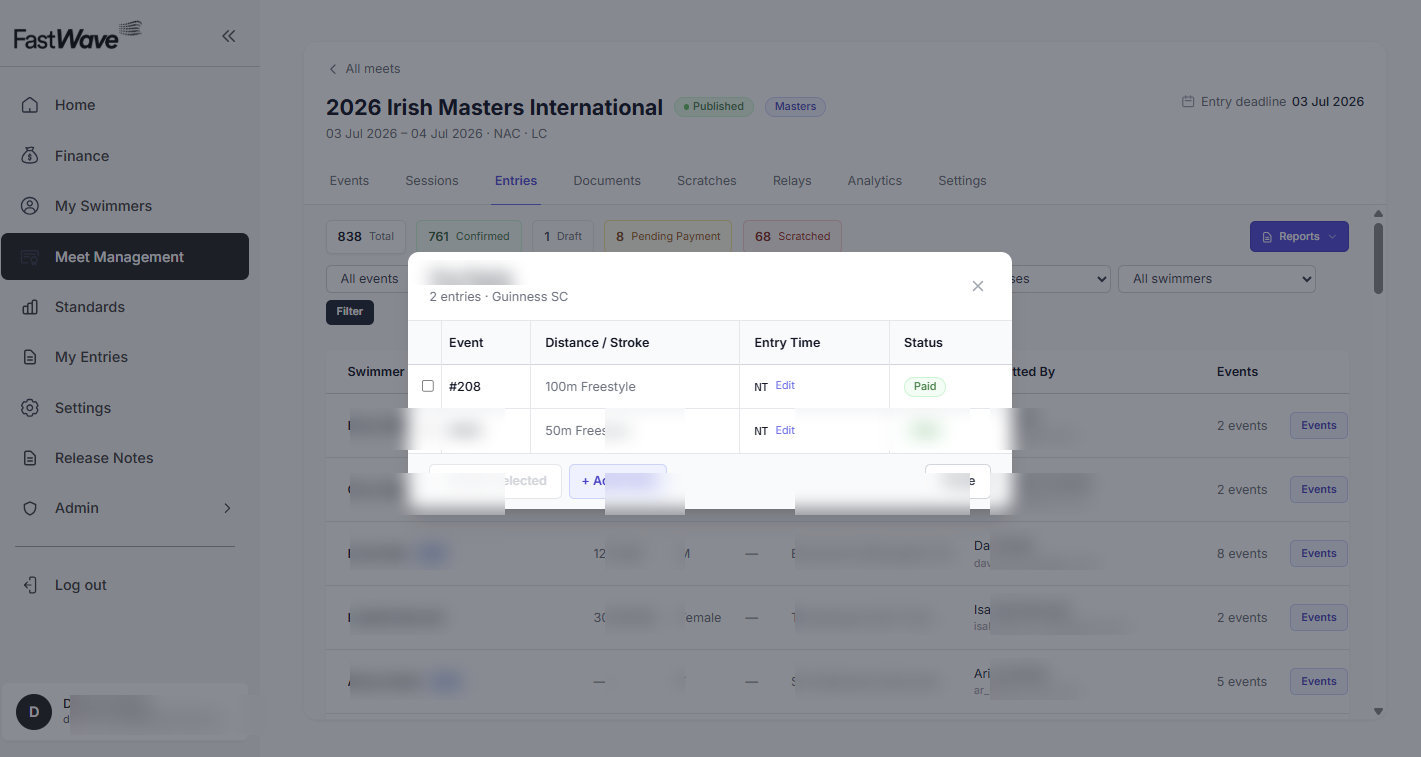Open the meet Settings tab
1421x757 pixels.
962,181
